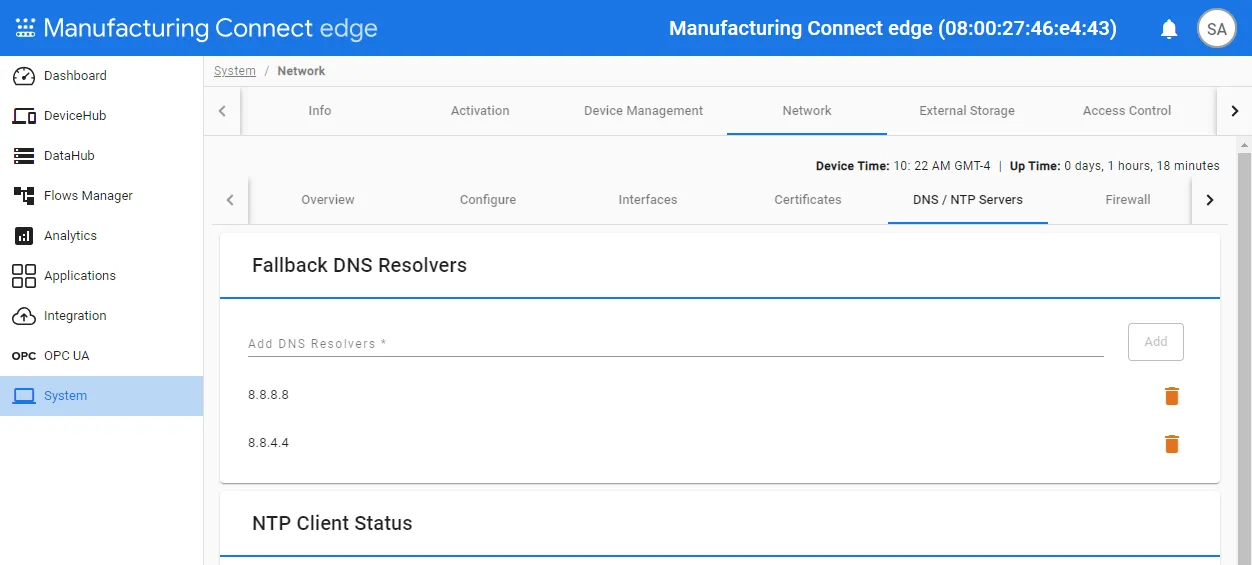This screenshot has width=1252, height=565.
Task: Click the Fallback DNS Resolvers heading
Action: coord(359,265)
